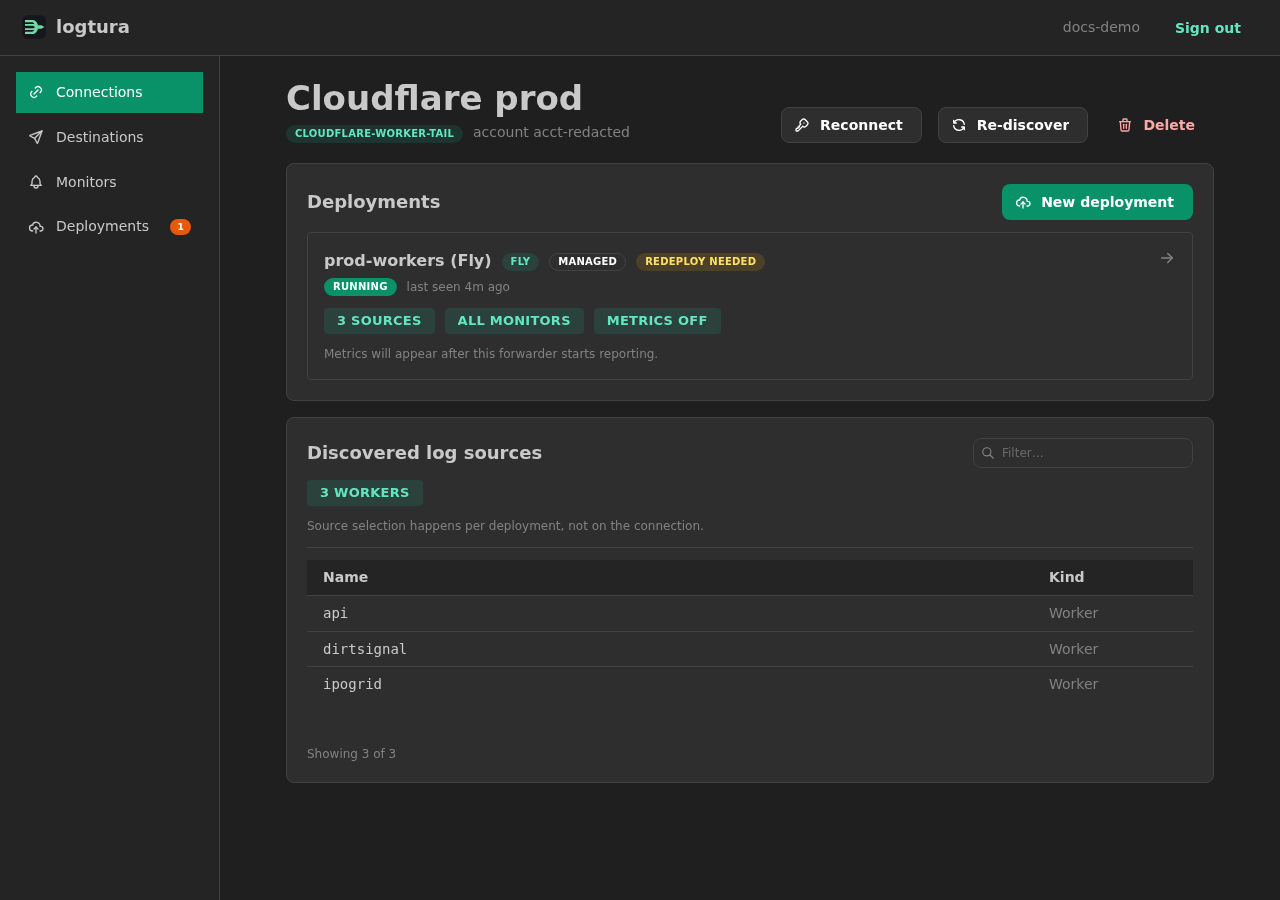Click the Name column header
This screenshot has width=1280, height=900.
click(x=345, y=577)
